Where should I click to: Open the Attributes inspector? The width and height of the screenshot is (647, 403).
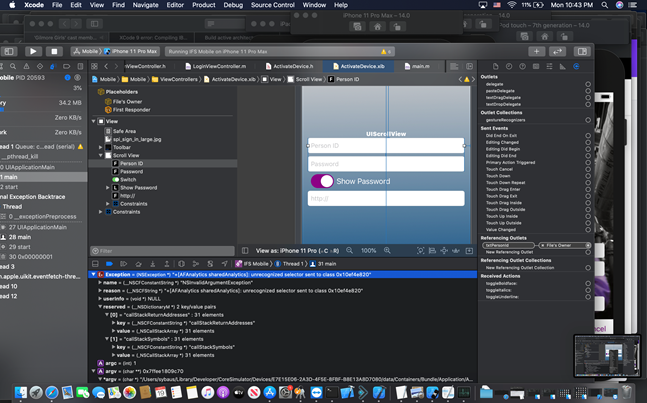[549, 66]
